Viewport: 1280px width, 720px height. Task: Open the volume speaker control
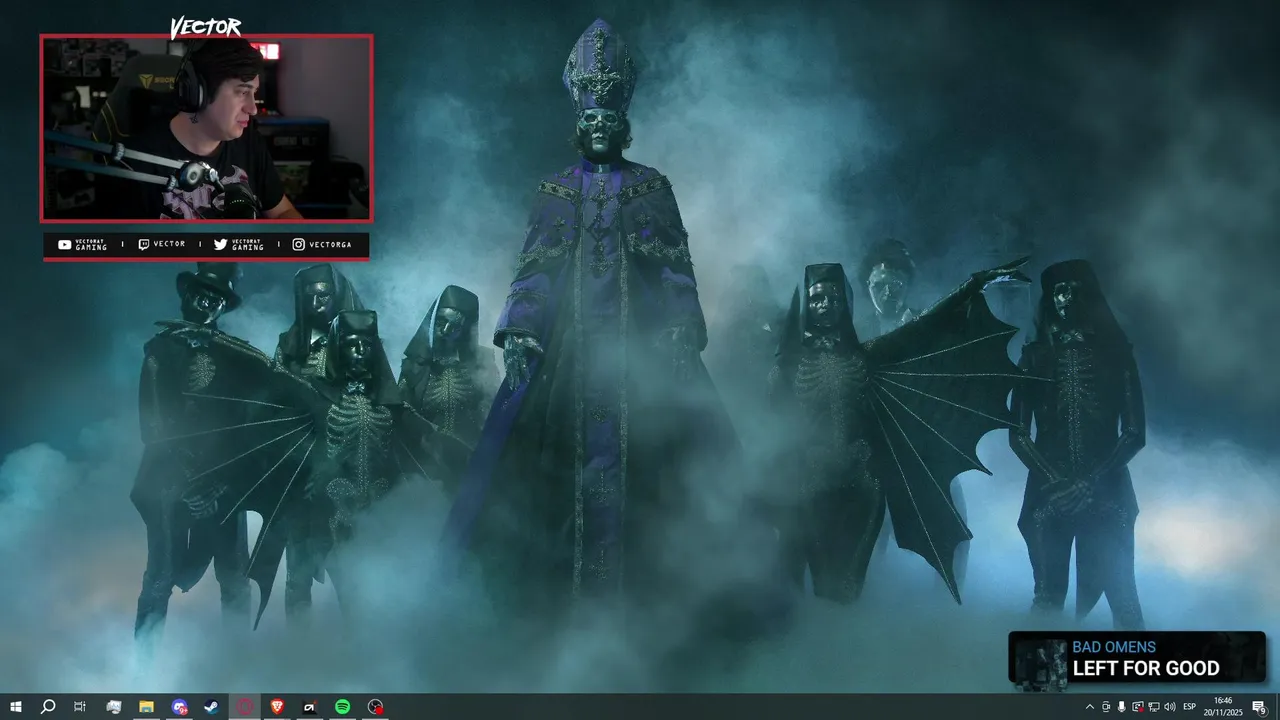[1170, 707]
